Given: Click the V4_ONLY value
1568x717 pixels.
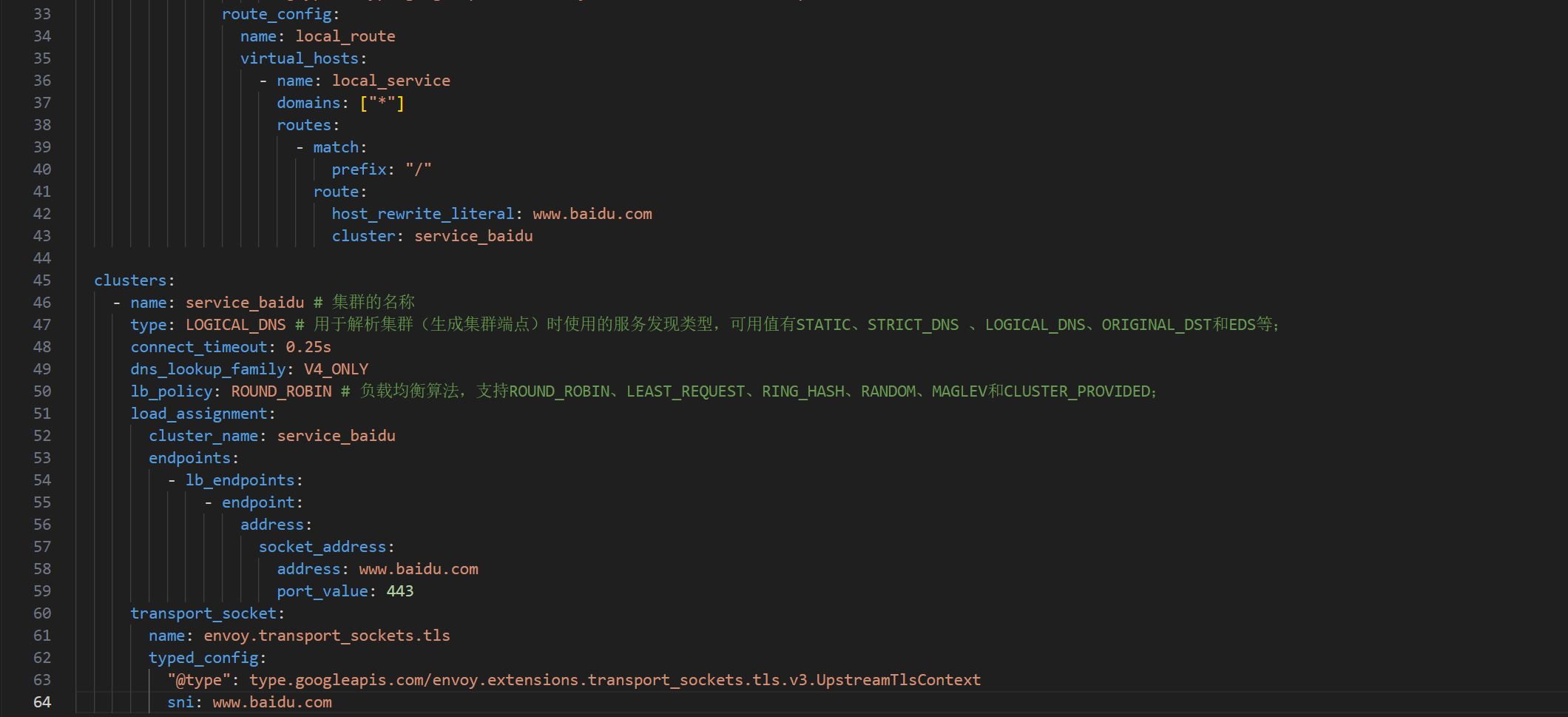Looking at the screenshot, I should [x=336, y=369].
